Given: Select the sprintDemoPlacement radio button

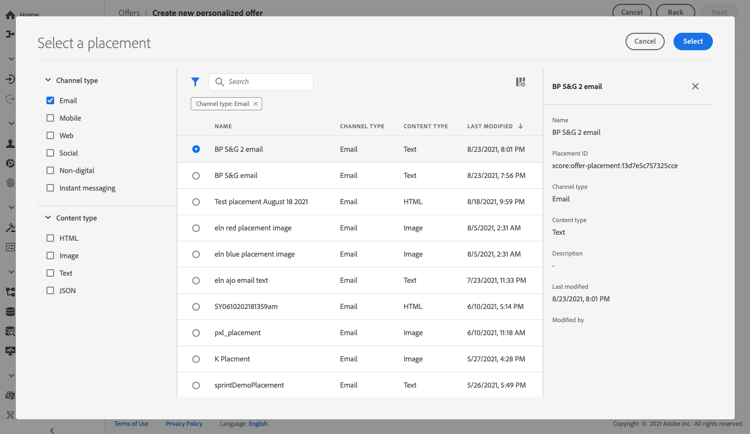Looking at the screenshot, I should point(196,385).
